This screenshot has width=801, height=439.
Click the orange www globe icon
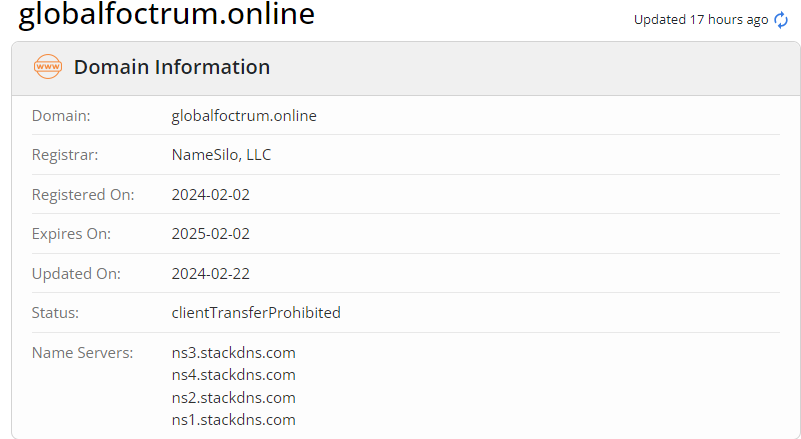tap(48, 68)
